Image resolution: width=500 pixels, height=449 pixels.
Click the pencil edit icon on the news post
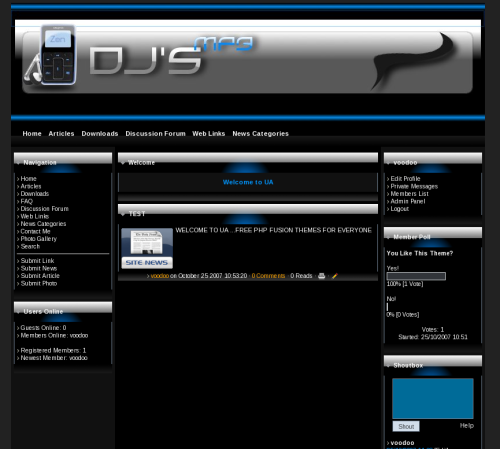click(x=335, y=276)
